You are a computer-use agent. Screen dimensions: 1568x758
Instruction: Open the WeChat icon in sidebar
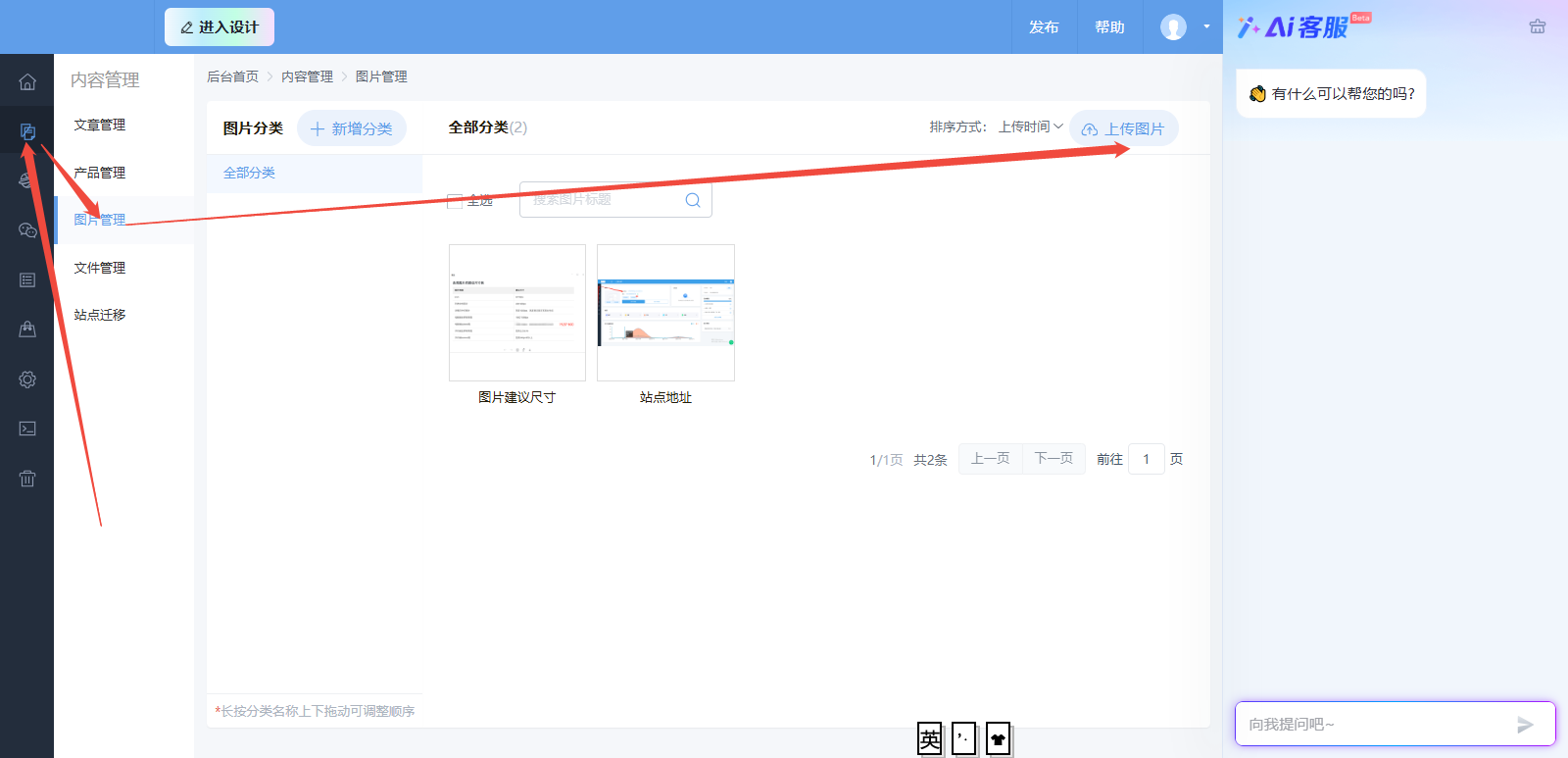[27, 230]
